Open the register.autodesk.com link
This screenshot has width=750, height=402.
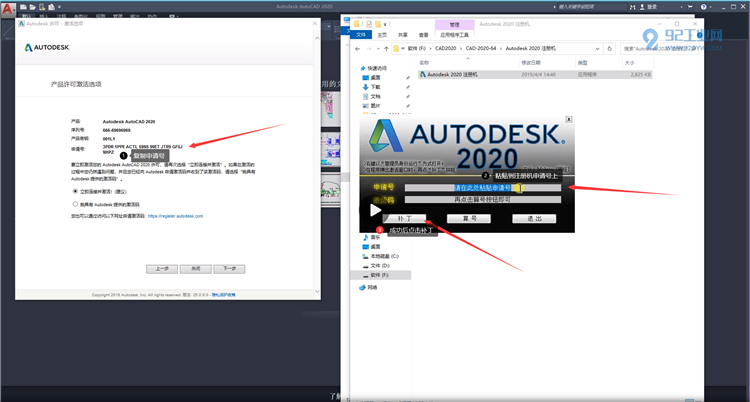(176, 216)
